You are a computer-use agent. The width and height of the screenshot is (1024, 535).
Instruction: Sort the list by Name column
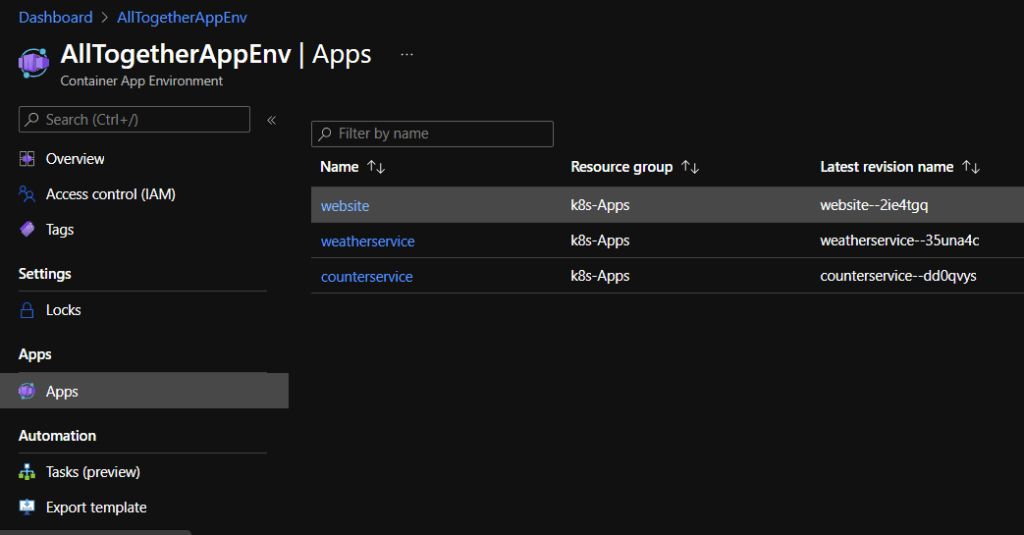375,167
